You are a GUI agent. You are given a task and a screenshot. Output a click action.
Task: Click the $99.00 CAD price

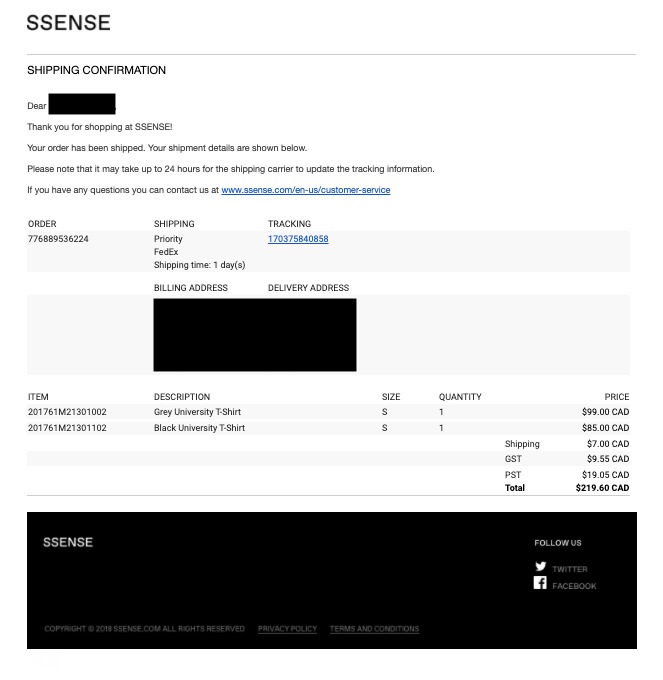pyautogui.click(x=605, y=412)
